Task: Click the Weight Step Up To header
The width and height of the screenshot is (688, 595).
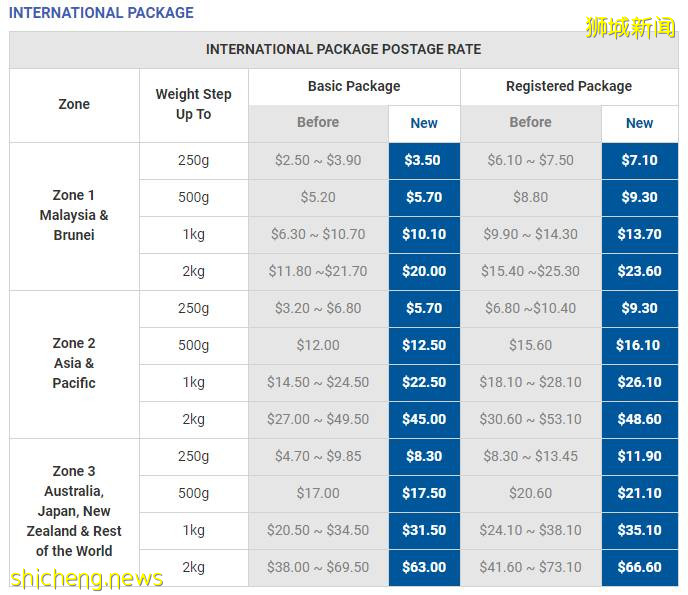Action: pos(193,104)
